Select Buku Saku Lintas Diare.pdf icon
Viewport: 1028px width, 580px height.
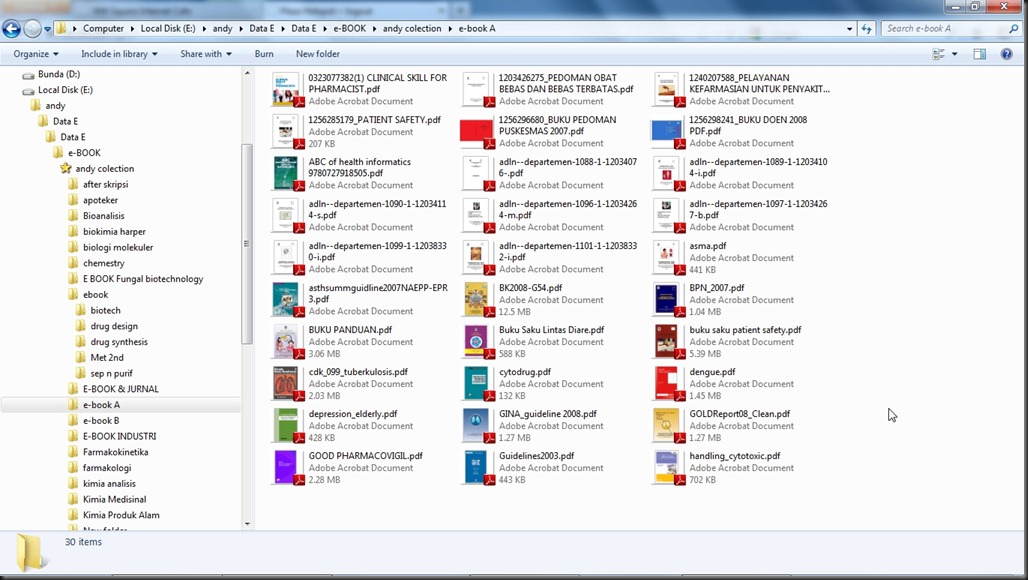477,341
